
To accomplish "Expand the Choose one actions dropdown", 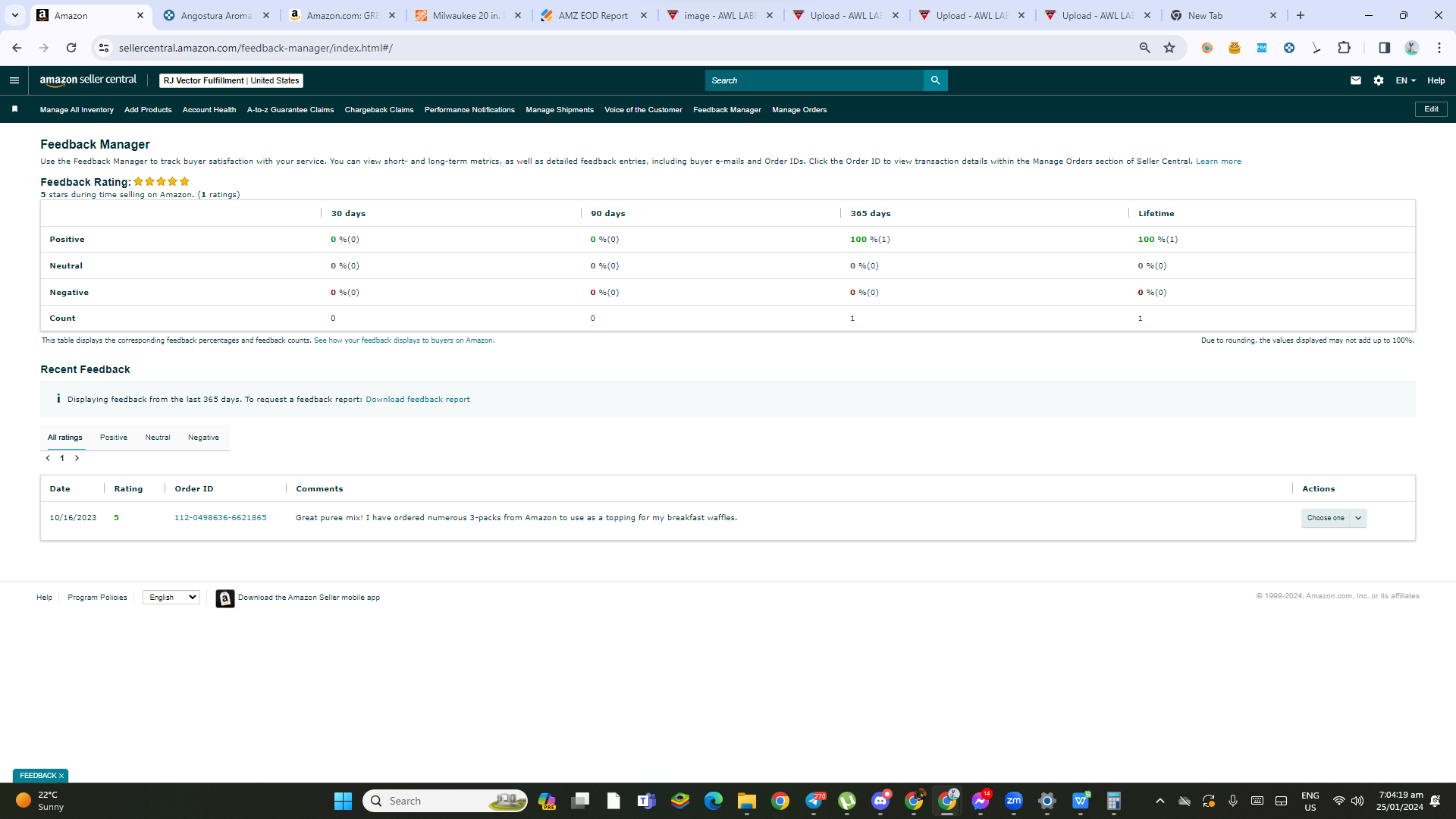I will [x=1334, y=518].
